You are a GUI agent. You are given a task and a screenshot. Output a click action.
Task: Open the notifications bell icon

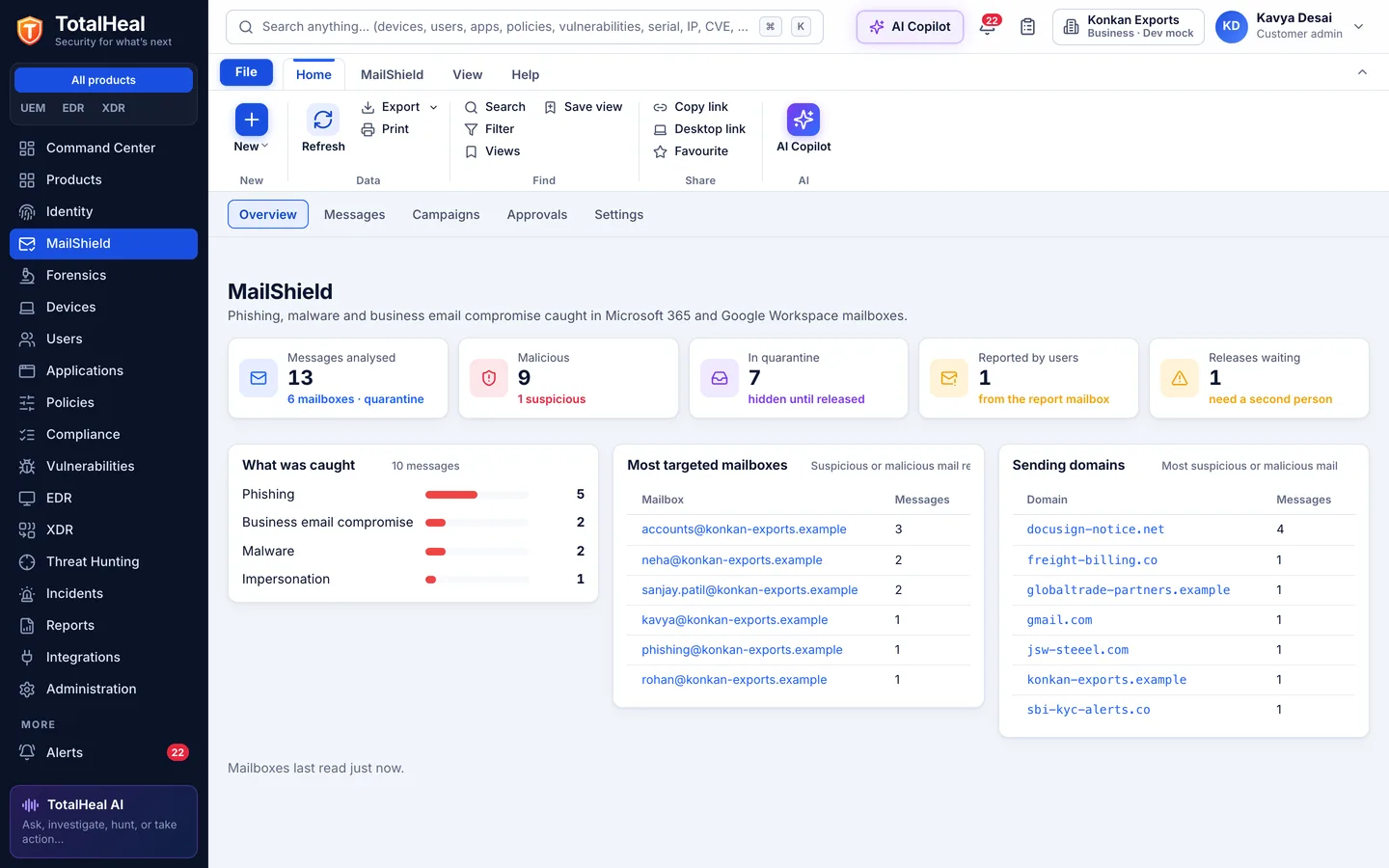pyautogui.click(x=988, y=27)
